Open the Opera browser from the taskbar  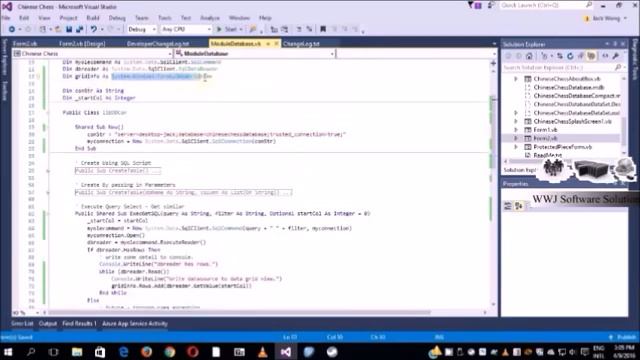click(x=193, y=352)
